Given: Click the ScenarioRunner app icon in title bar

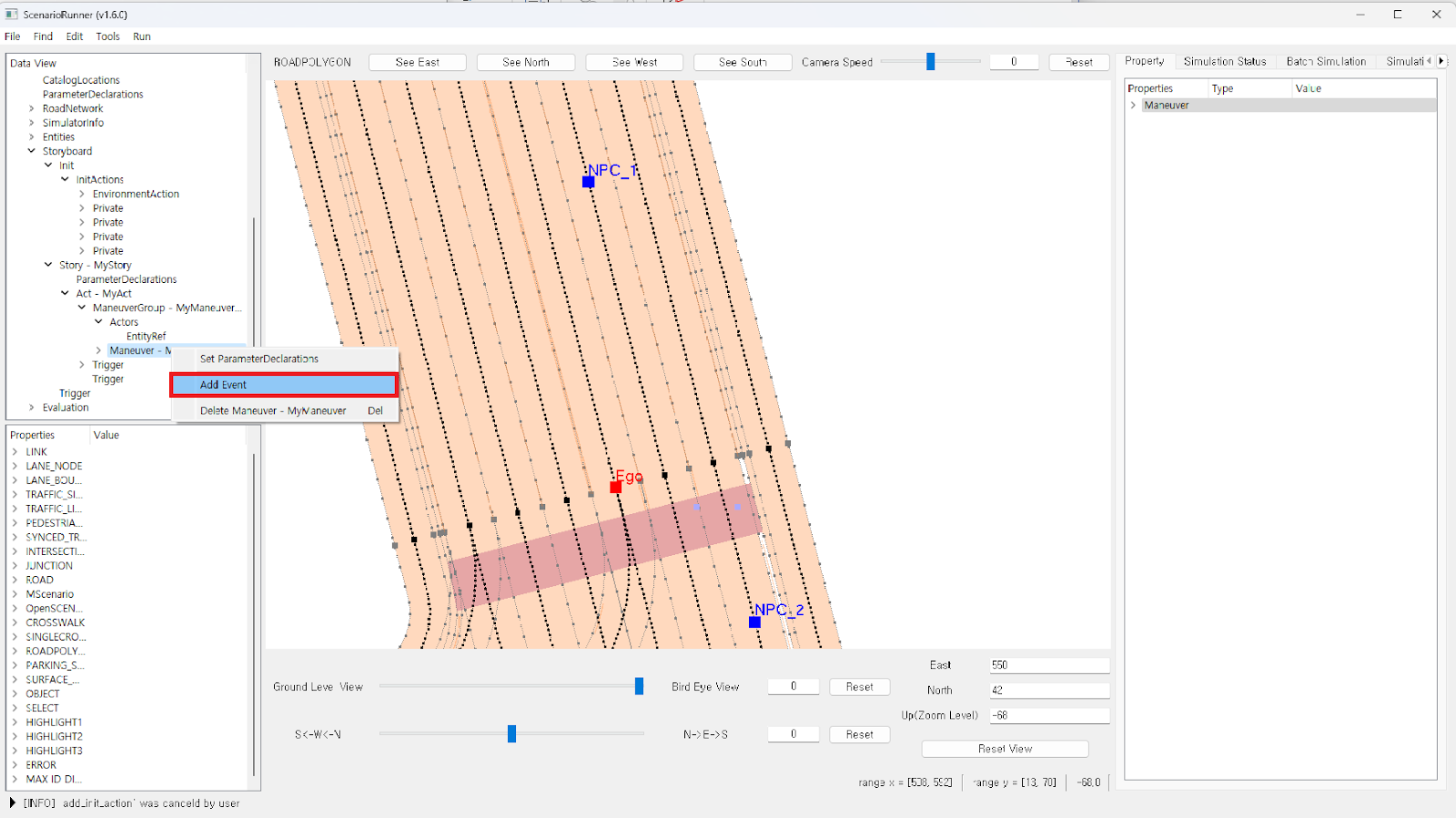Looking at the screenshot, I should click(x=12, y=15).
